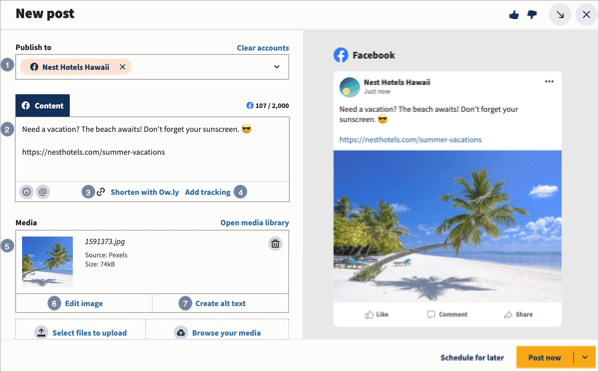Click the thumbs up feedback icon

514,15
